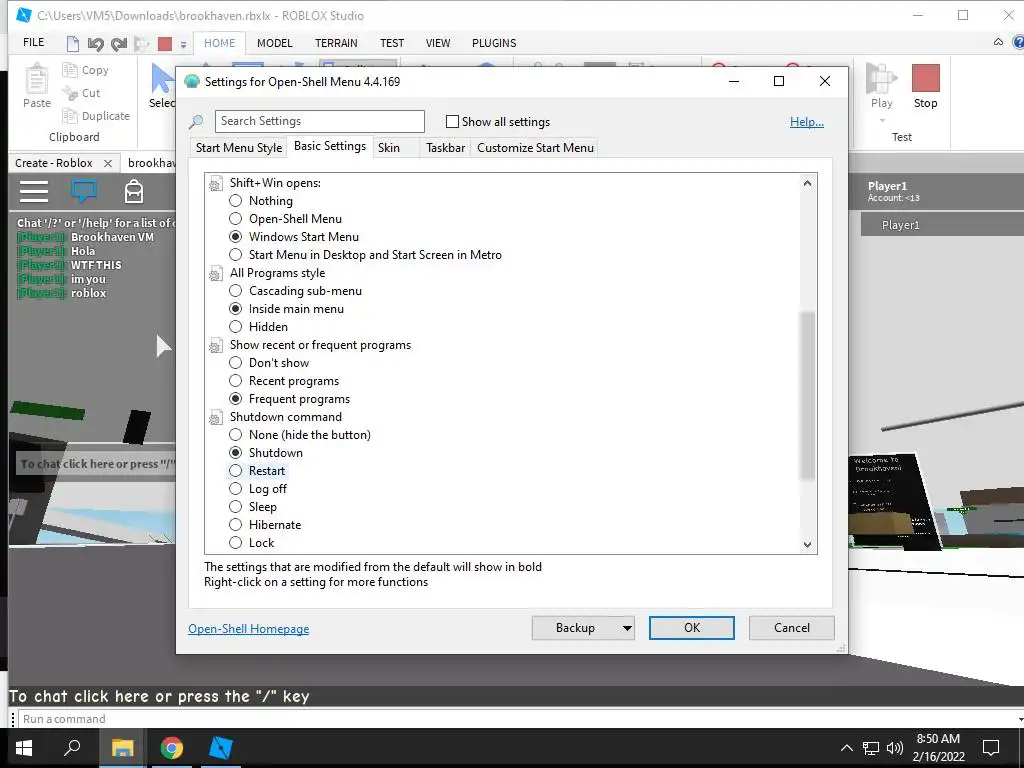1024x768 pixels.
Task: Open the MODEL ribbon tab
Action: click(274, 43)
